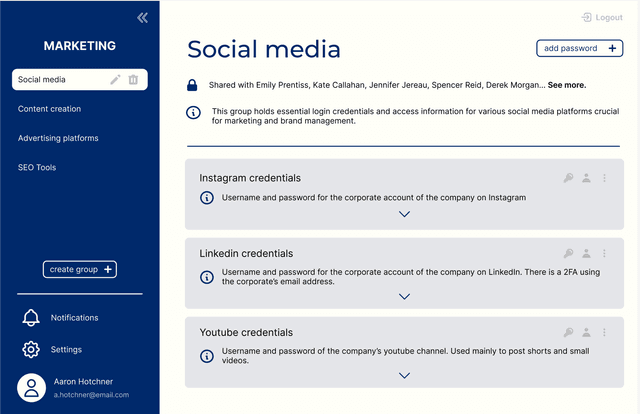This screenshot has width=640, height=414.
Task: Click the user icon on Instagram credentials
Action: tap(587, 178)
